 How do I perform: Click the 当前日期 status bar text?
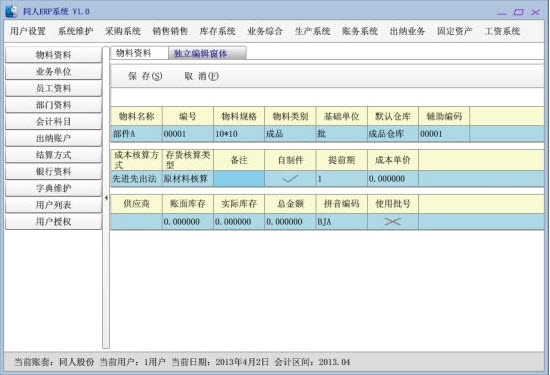pos(220,362)
